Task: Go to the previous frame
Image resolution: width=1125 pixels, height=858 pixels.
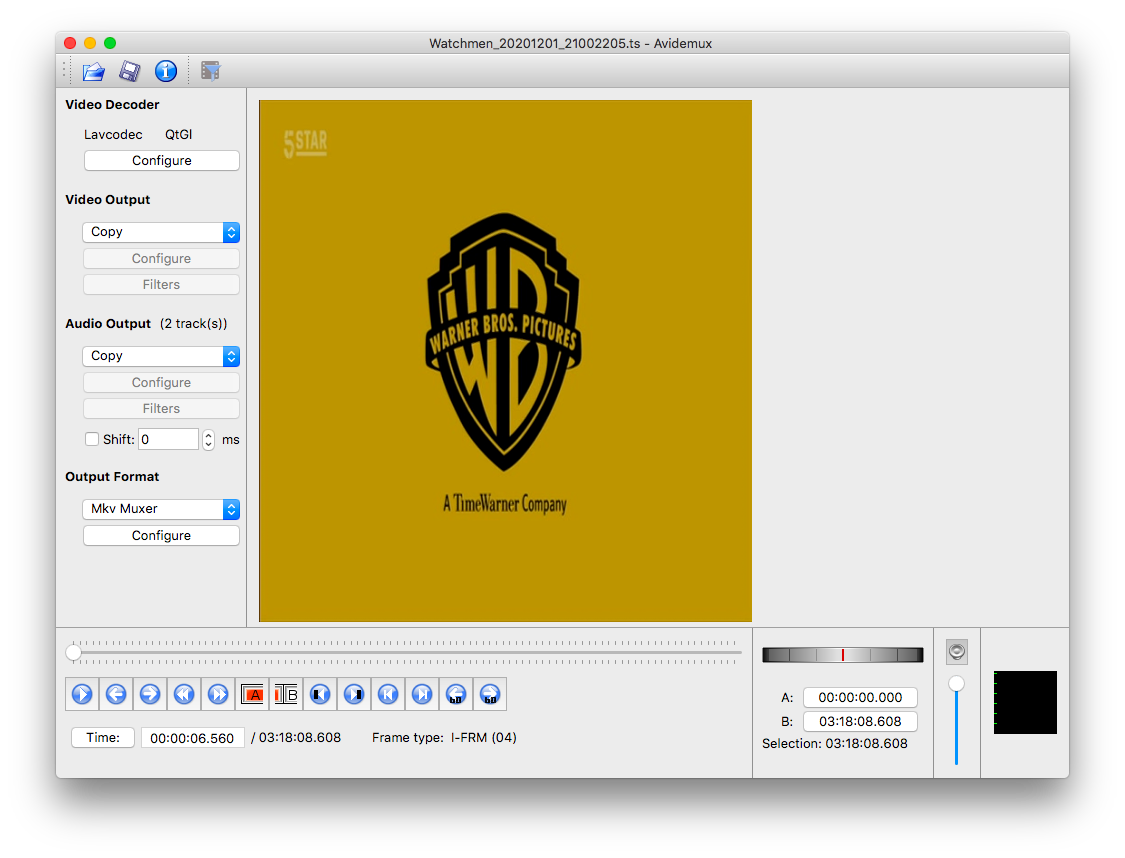Action: 116,694
